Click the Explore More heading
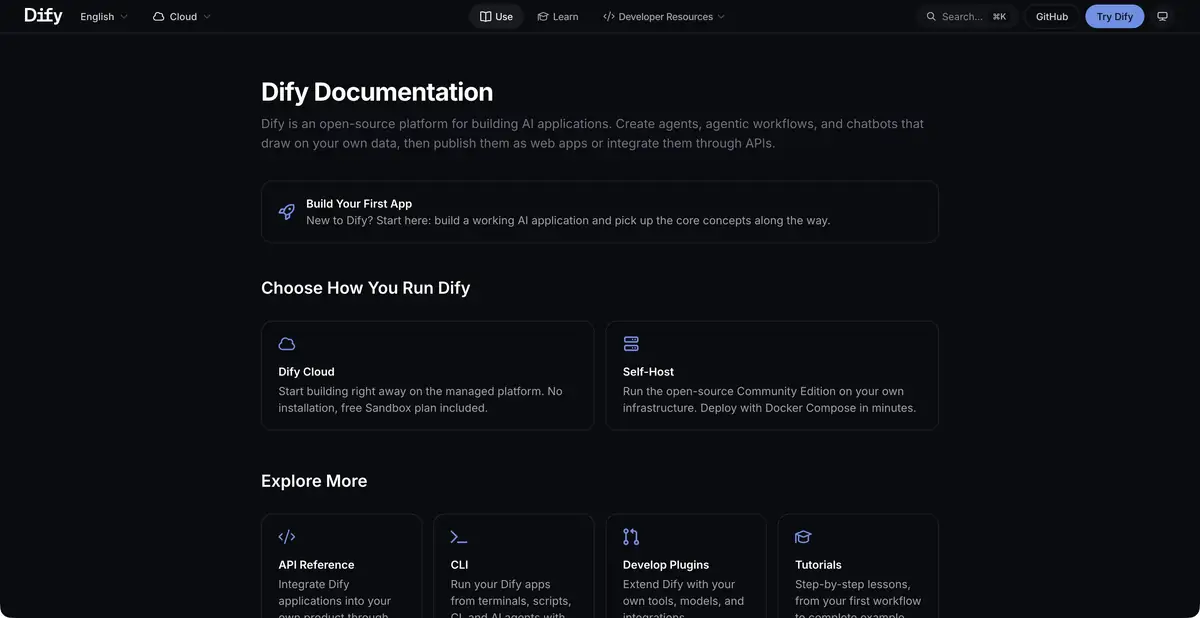The image size is (1200, 618). point(314,481)
